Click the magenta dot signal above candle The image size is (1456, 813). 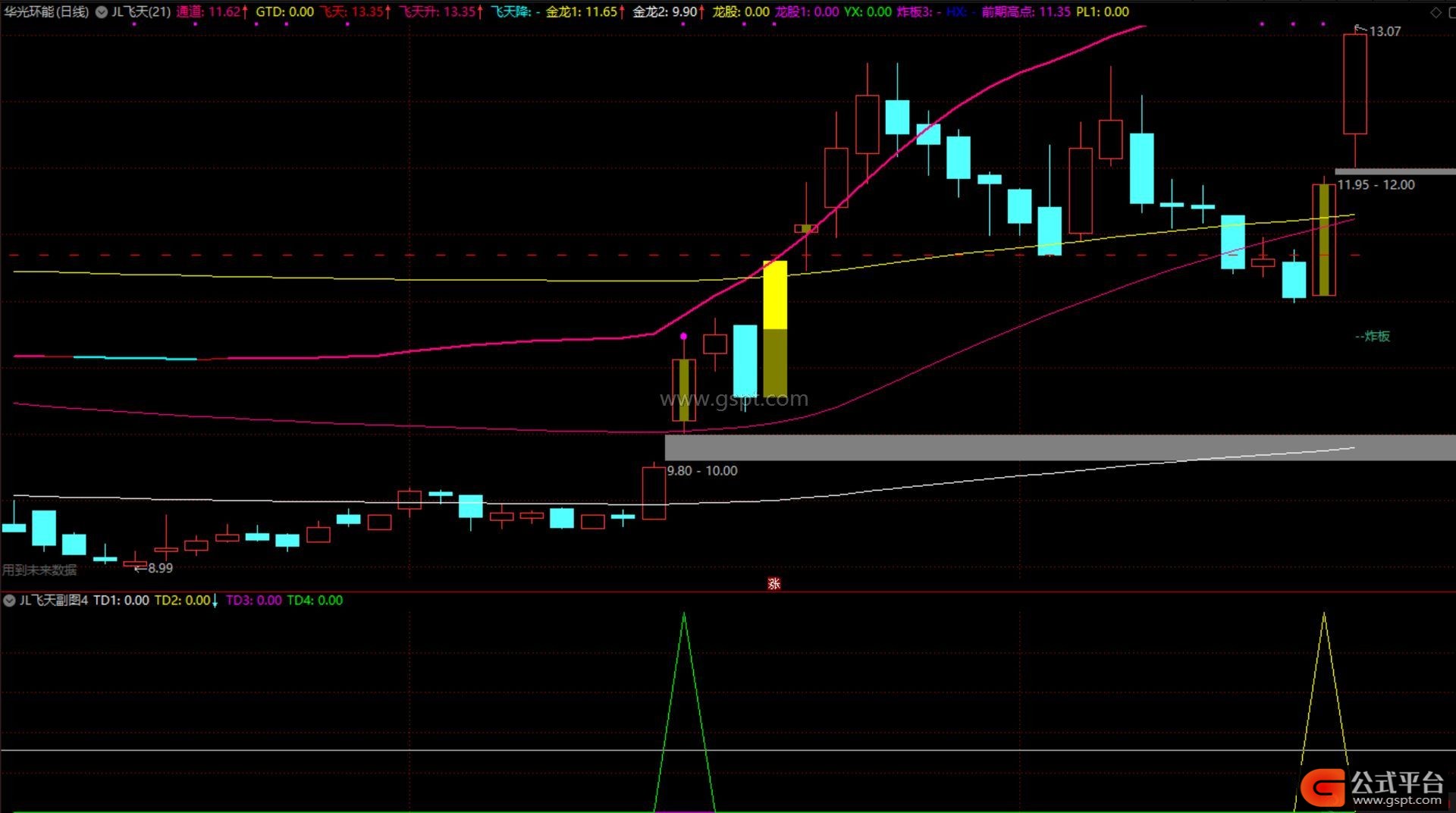pyautogui.click(x=684, y=336)
